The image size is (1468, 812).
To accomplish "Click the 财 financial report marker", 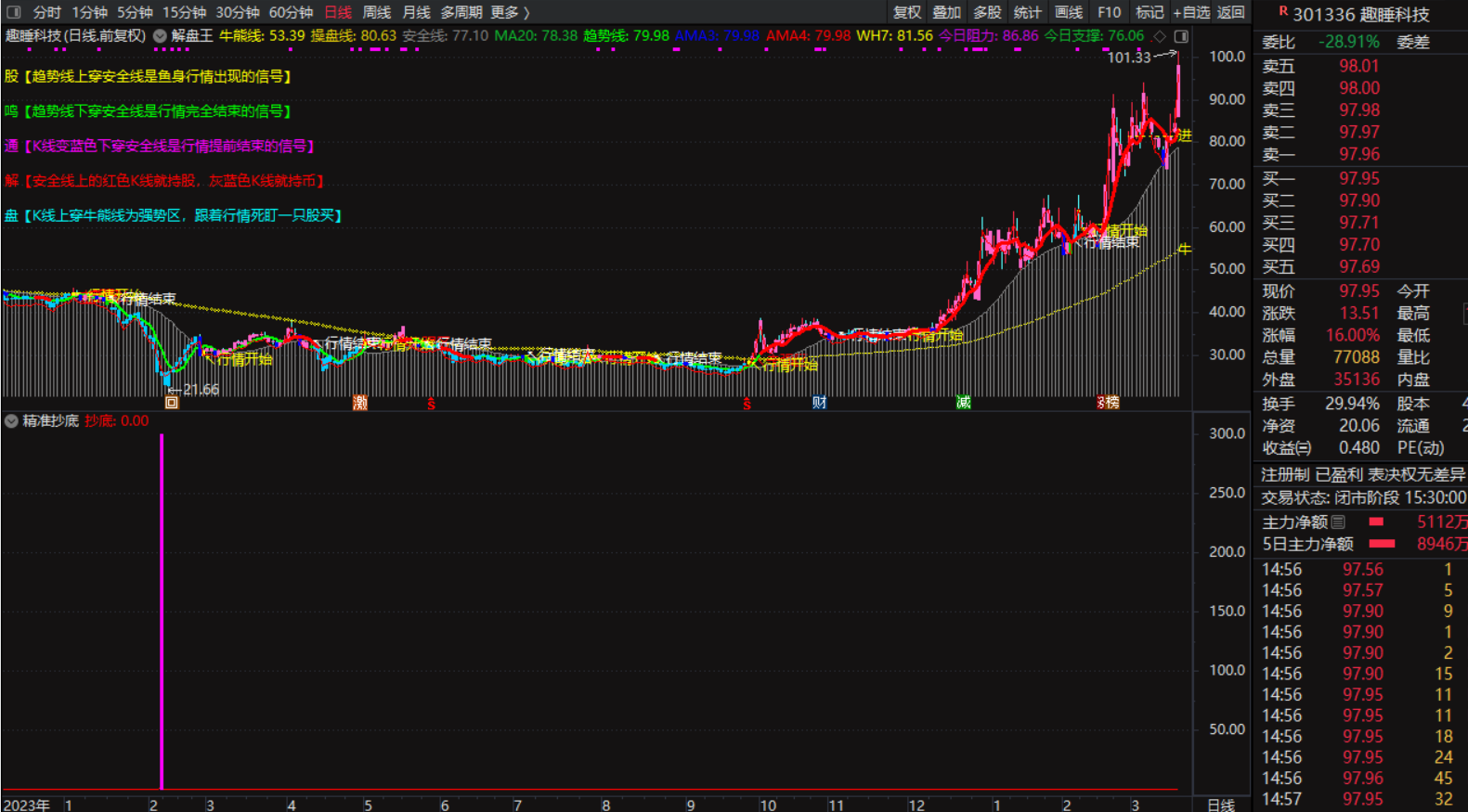I will pos(819,403).
